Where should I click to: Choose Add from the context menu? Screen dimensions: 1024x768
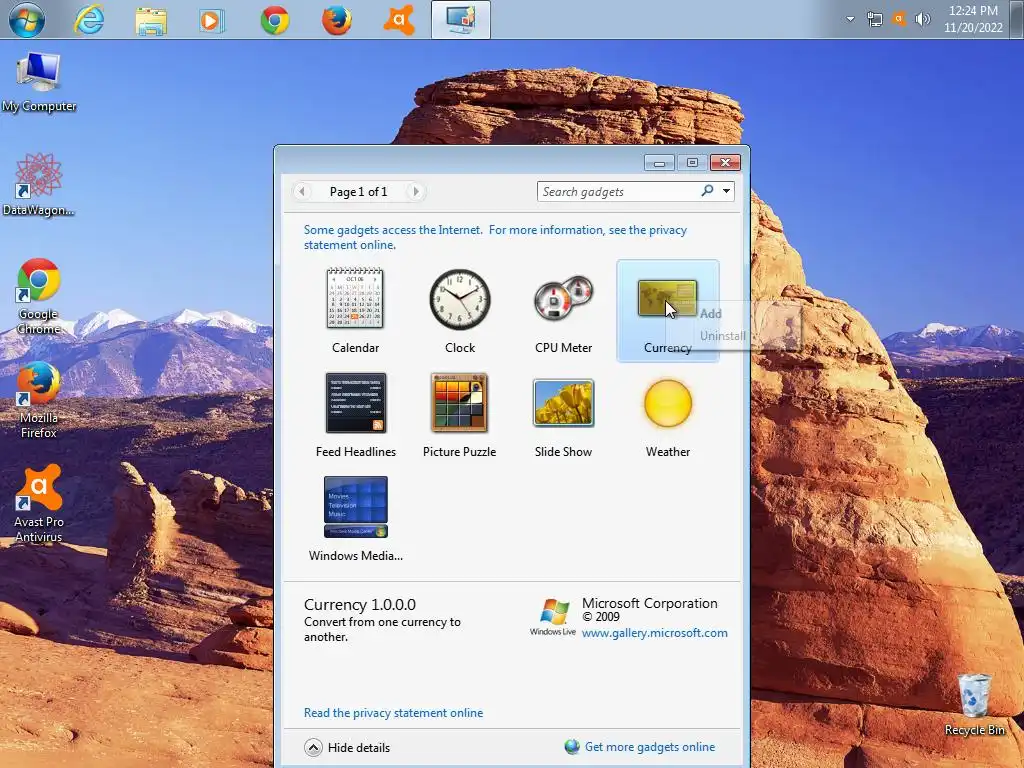711,313
